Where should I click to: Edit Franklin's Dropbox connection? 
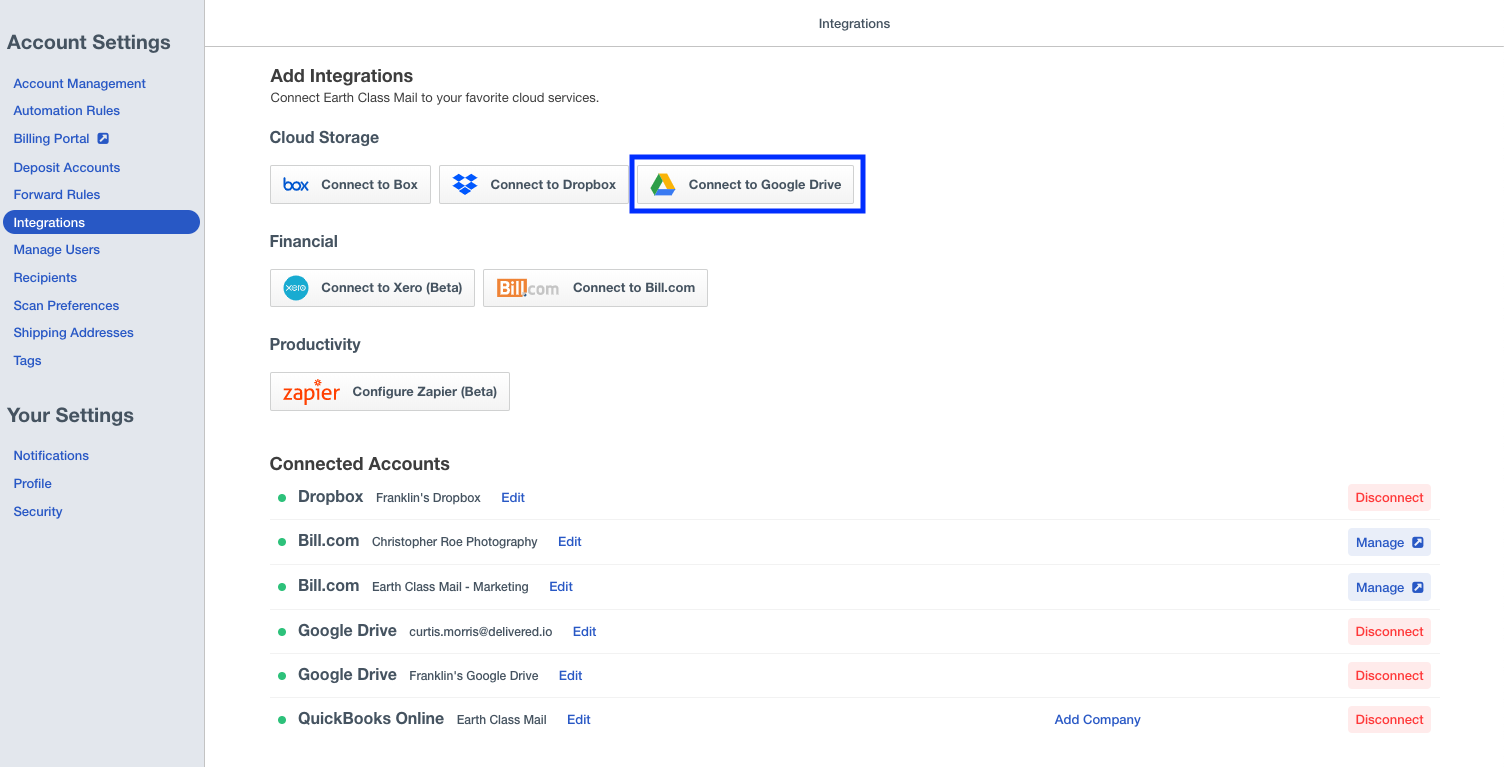click(x=513, y=498)
